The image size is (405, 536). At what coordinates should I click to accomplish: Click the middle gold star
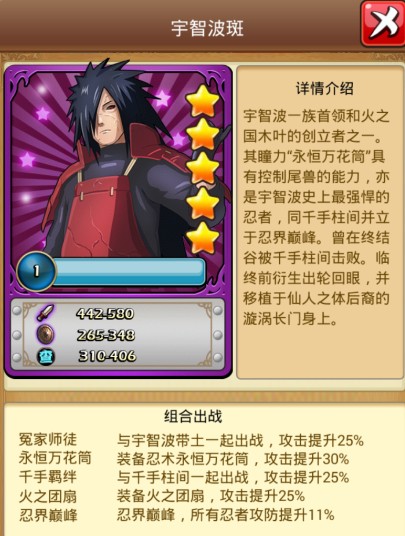[203, 168]
